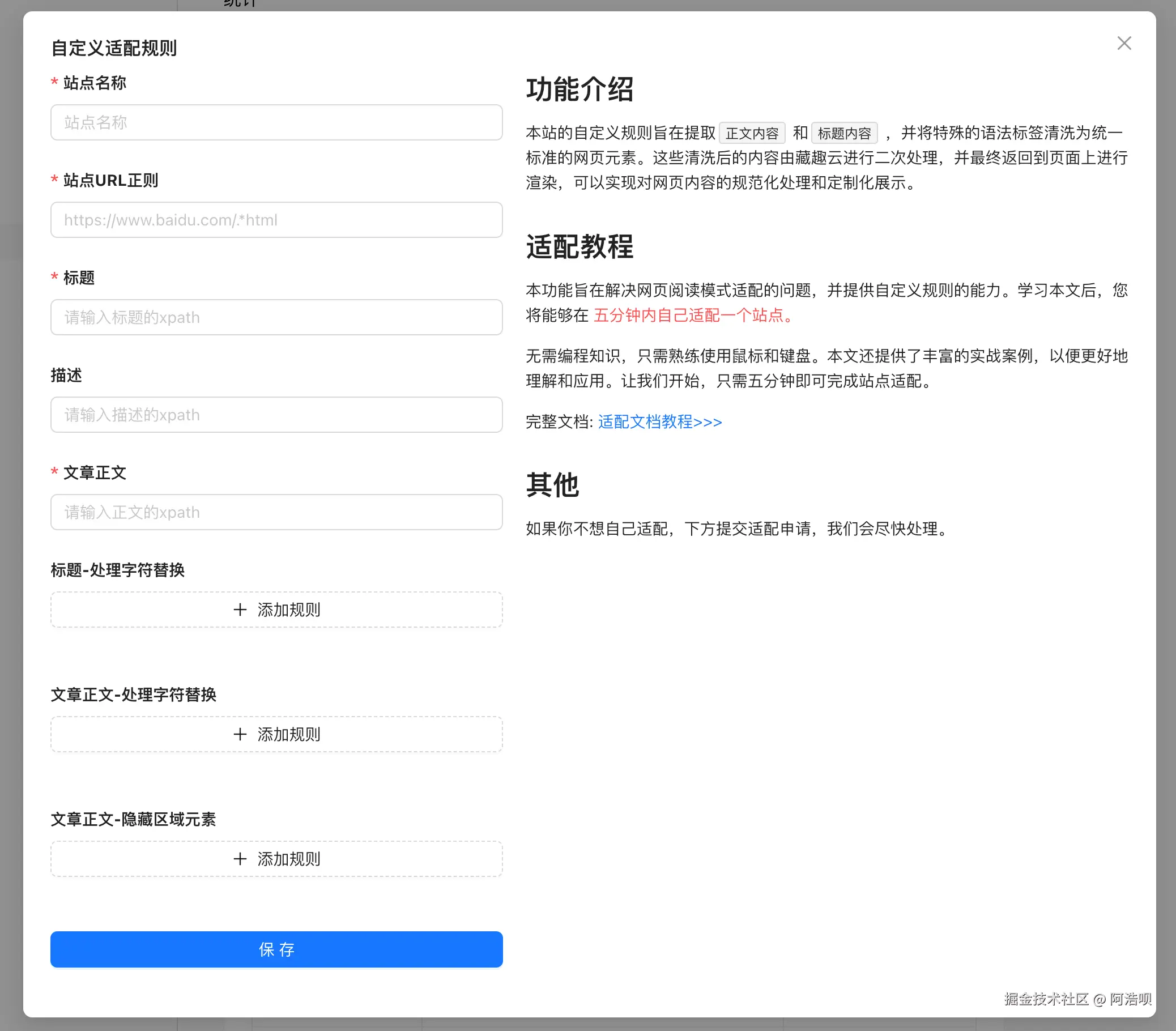1176x1031 pixels.
Task: Click the https://www.baidu.com placeholder field
Action: (x=276, y=220)
